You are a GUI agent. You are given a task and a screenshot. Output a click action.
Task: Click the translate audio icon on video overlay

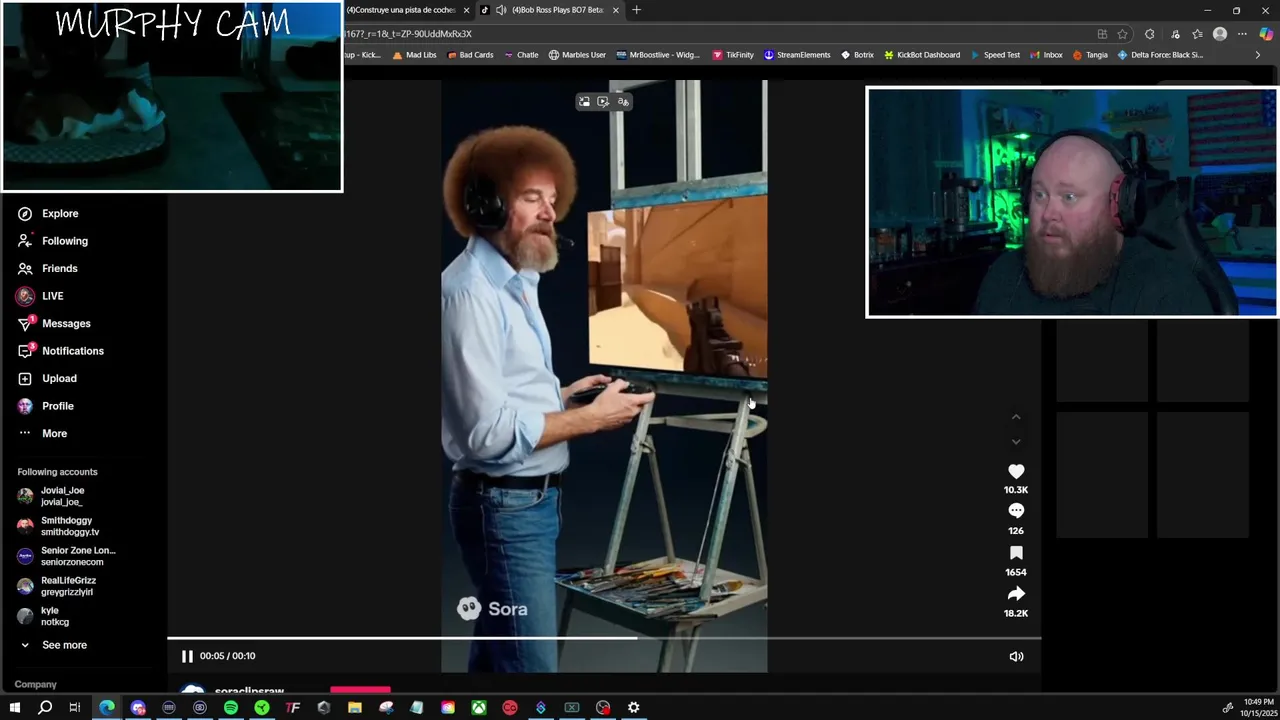pyautogui.click(x=622, y=101)
